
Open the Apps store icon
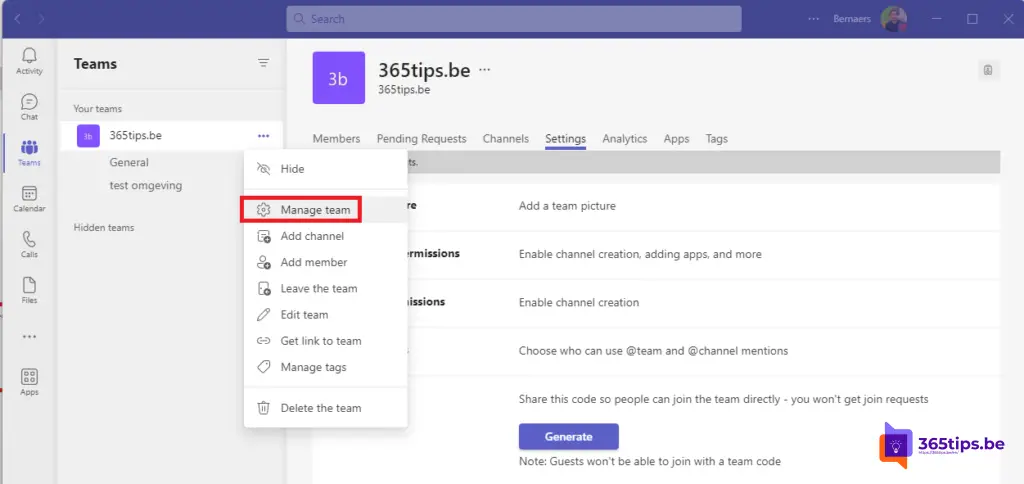click(x=29, y=382)
